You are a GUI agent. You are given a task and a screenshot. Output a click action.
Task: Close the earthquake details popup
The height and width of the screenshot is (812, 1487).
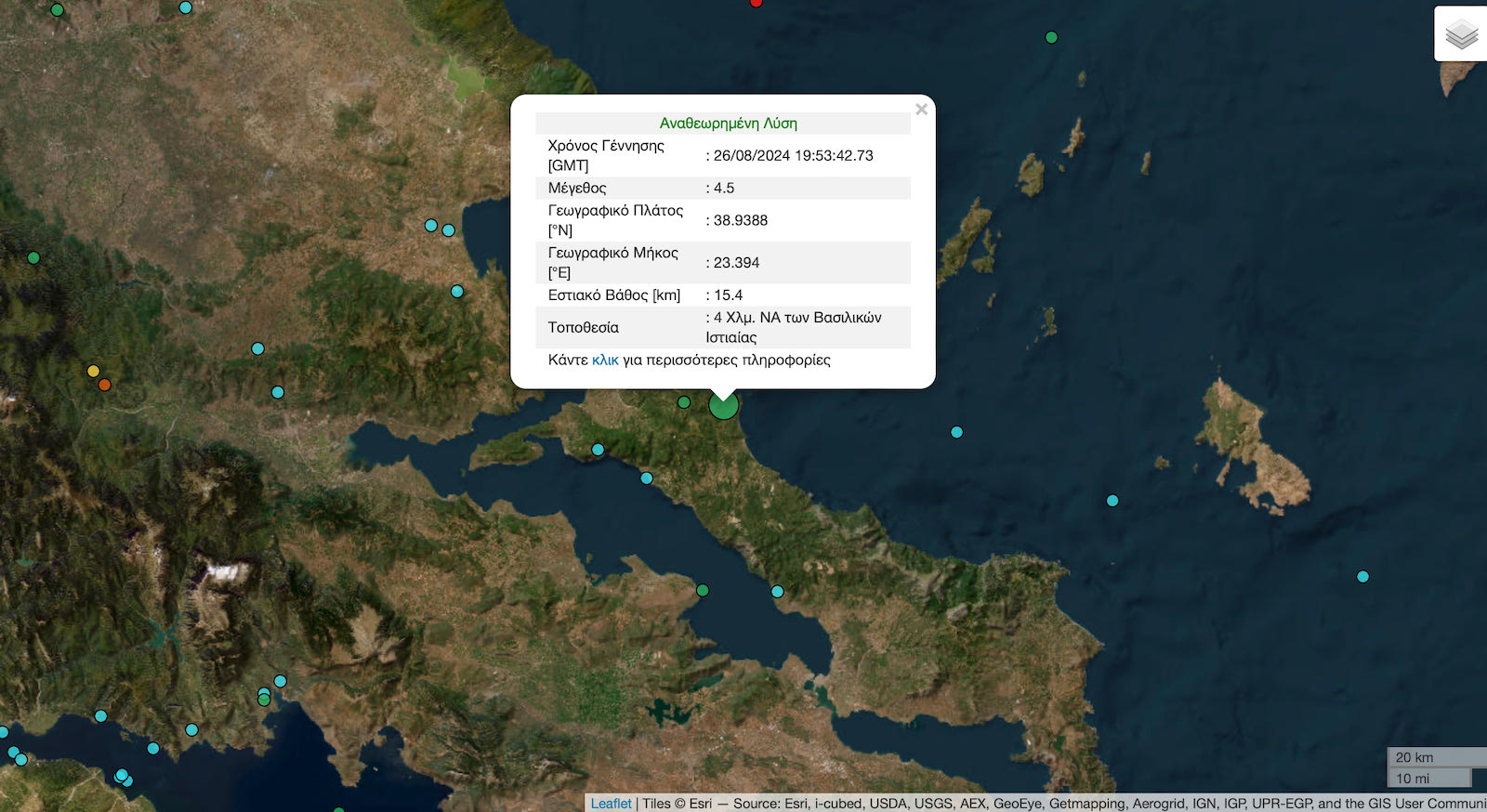click(x=921, y=110)
